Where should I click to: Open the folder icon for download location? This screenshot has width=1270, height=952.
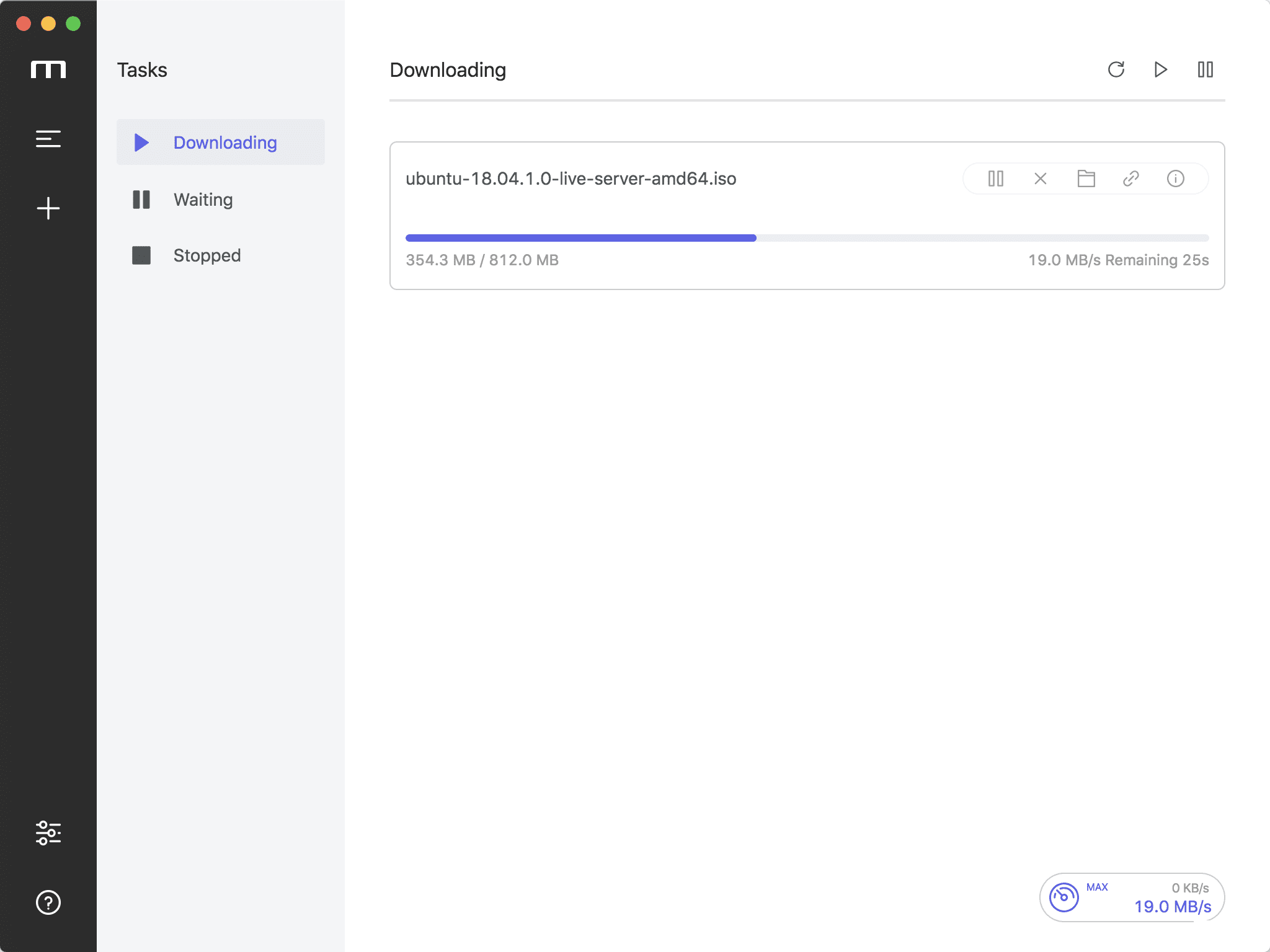click(1087, 178)
